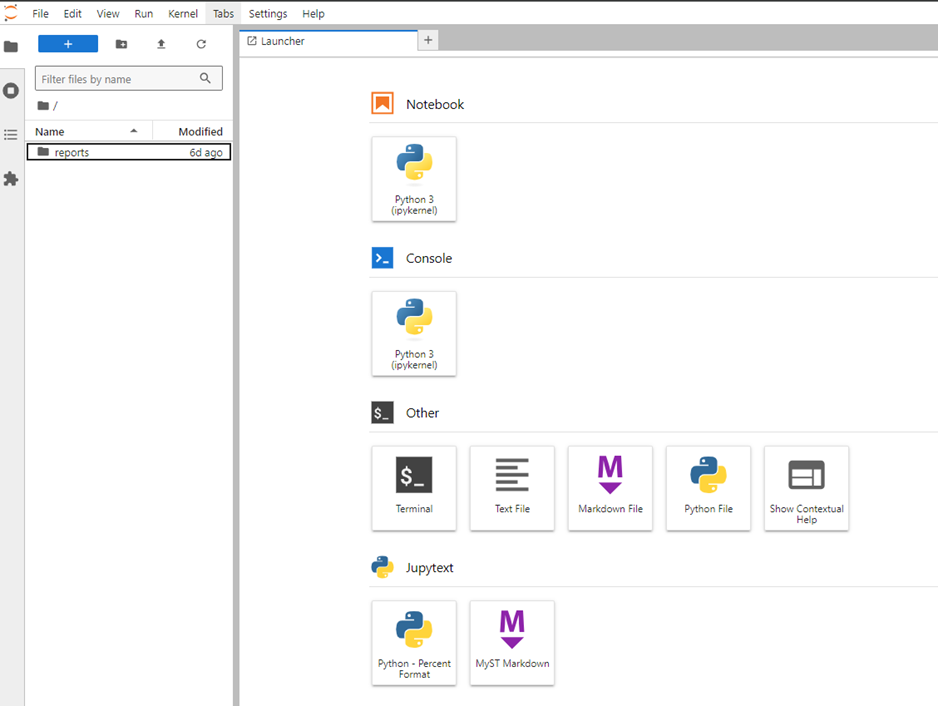Open a new Terminal
This screenshot has height=706, width=938.
pos(414,488)
